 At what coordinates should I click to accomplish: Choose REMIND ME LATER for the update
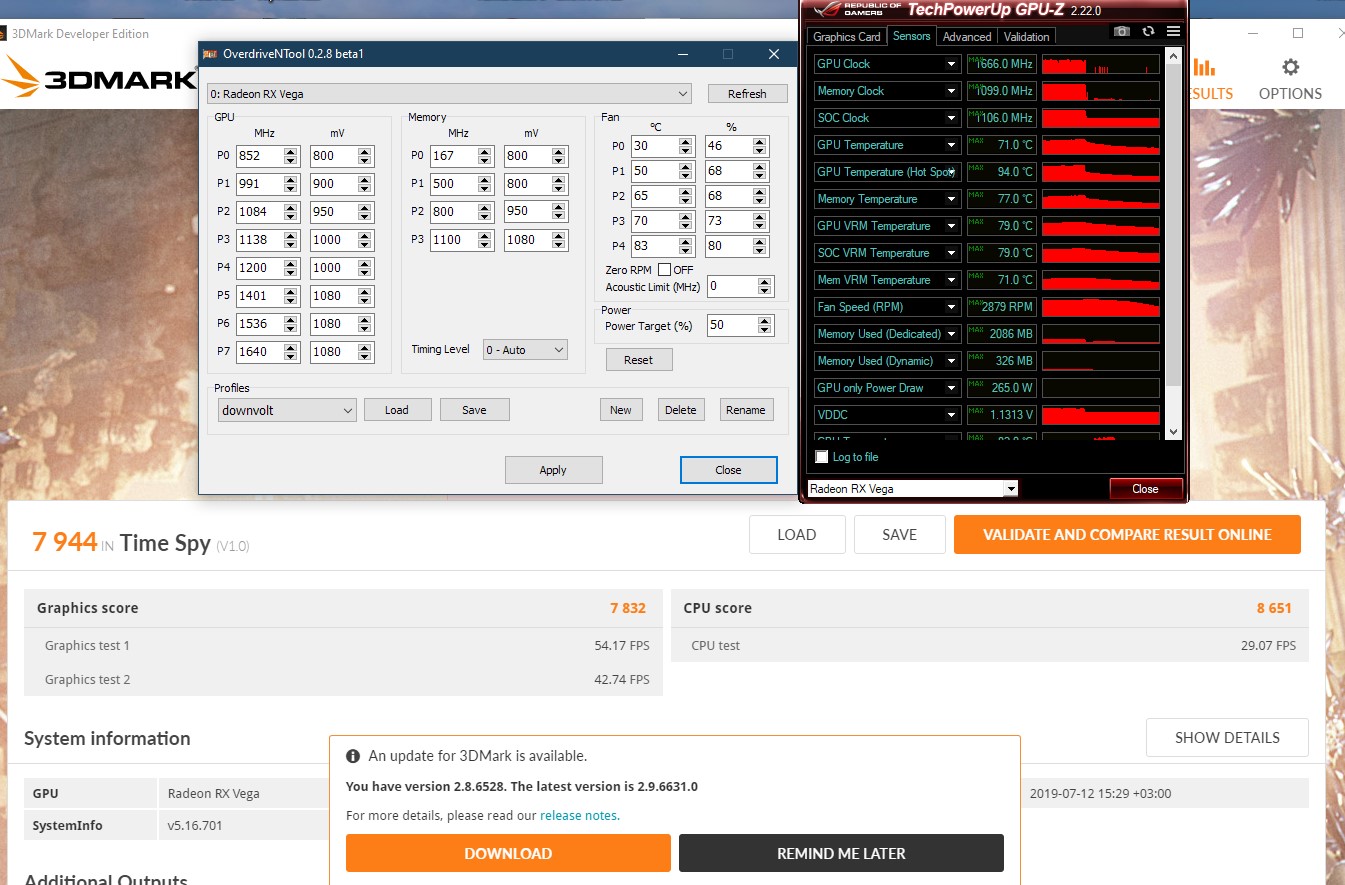[841, 854]
